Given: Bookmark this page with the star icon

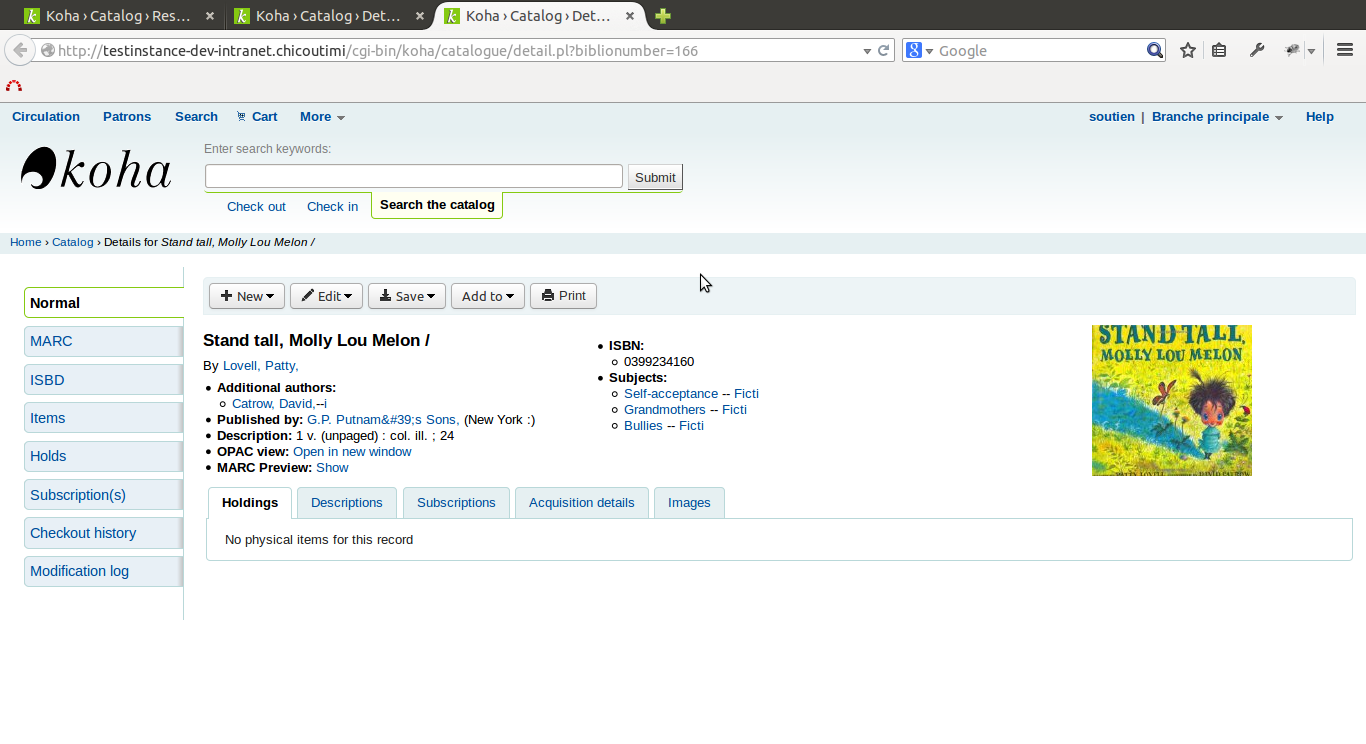Looking at the screenshot, I should point(1187,51).
